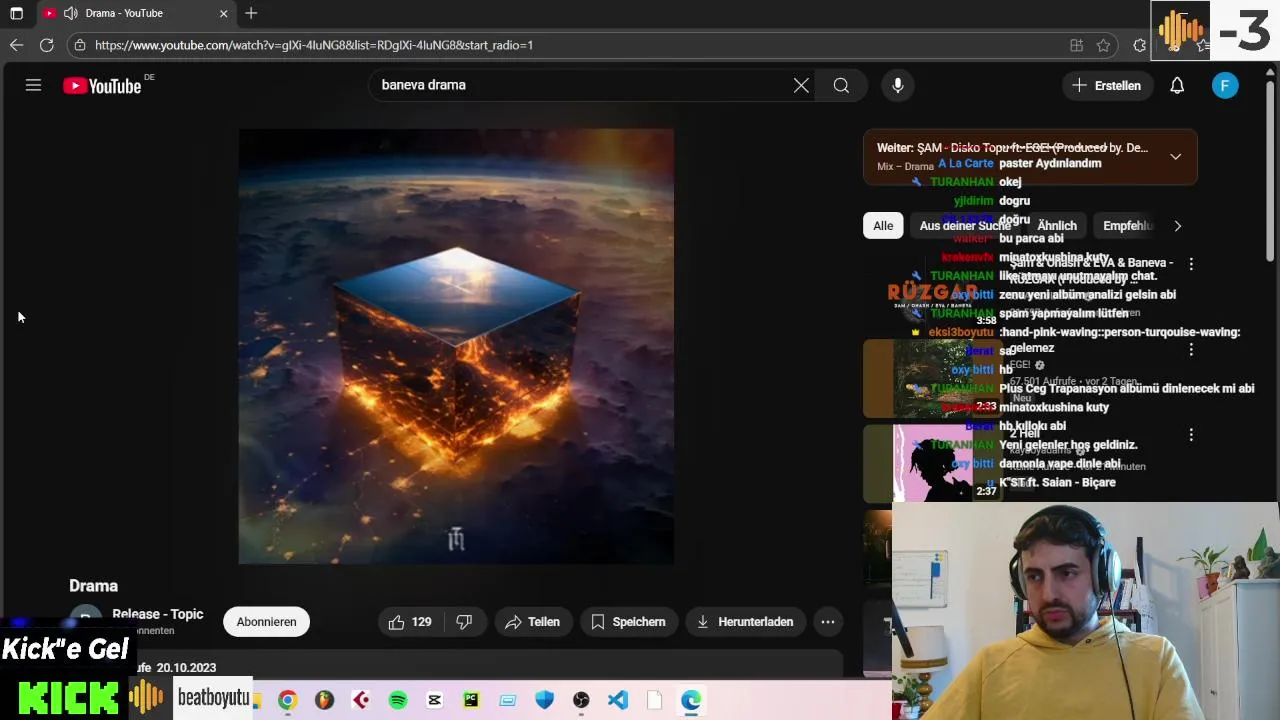Mute the tab via speaker icon

pos(70,13)
